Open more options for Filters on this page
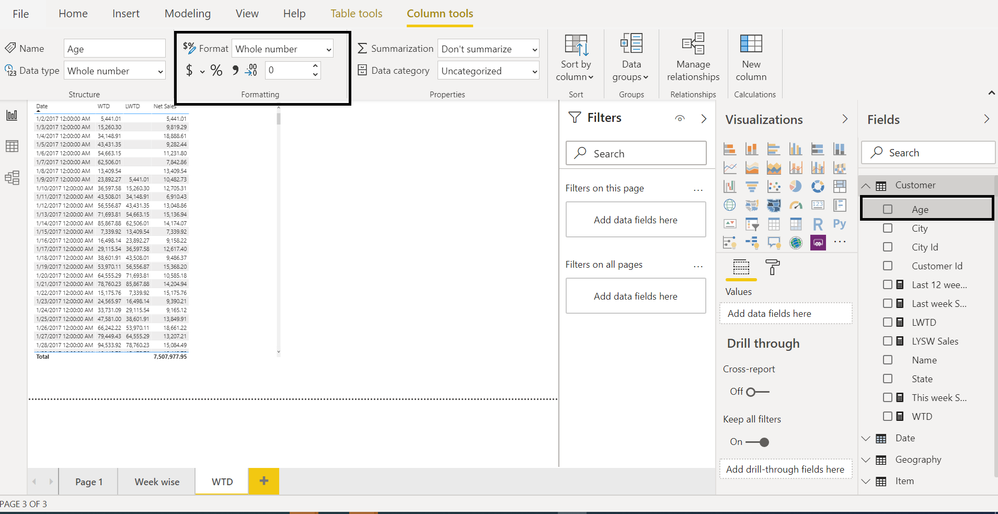This screenshot has width=998, height=514. (698, 190)
